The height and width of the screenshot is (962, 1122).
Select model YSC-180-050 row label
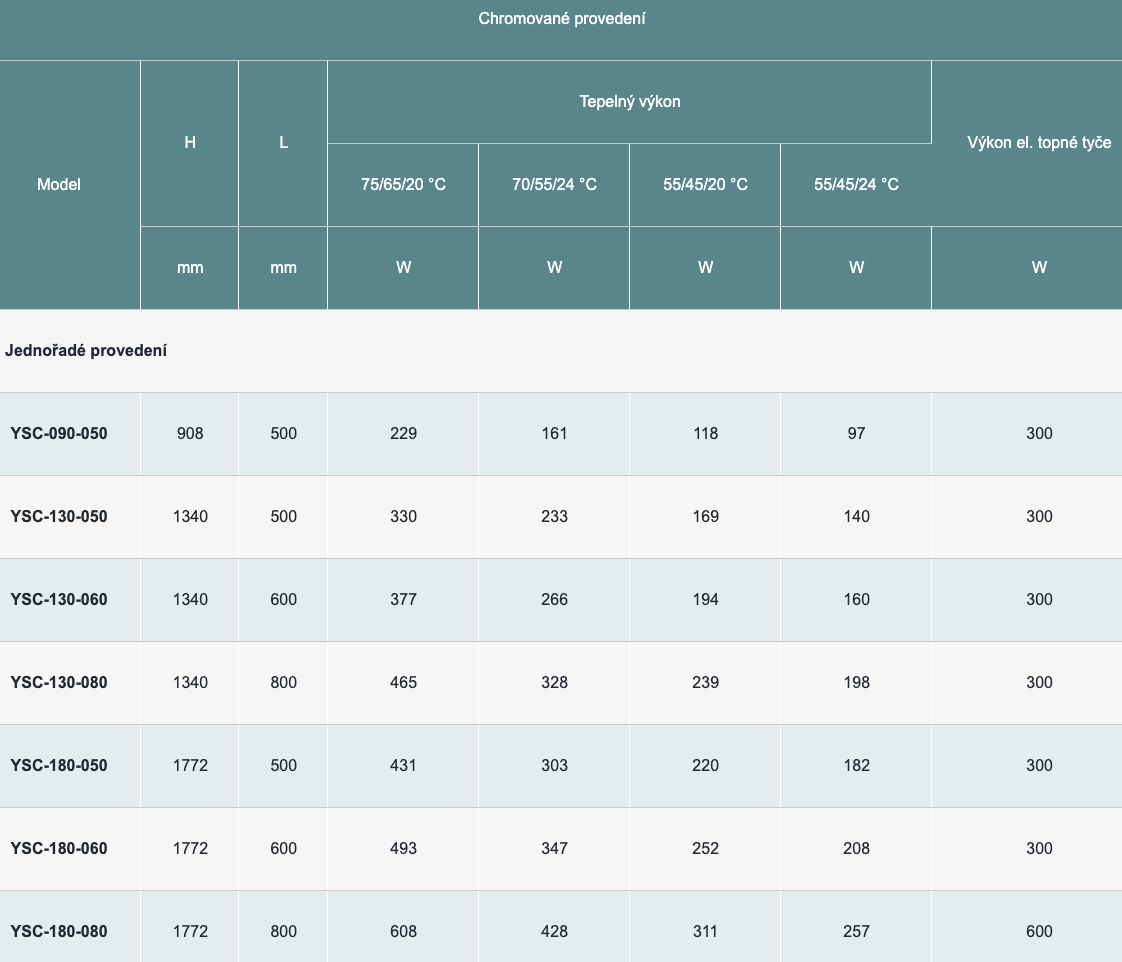click(59, 765)
